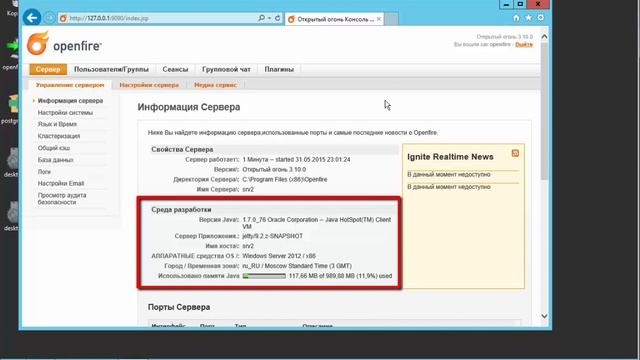The width and height of the screenshot is (640, 360).
Task: Open Медиа сервис sub-tab
Action: click(x=215, y=85)
